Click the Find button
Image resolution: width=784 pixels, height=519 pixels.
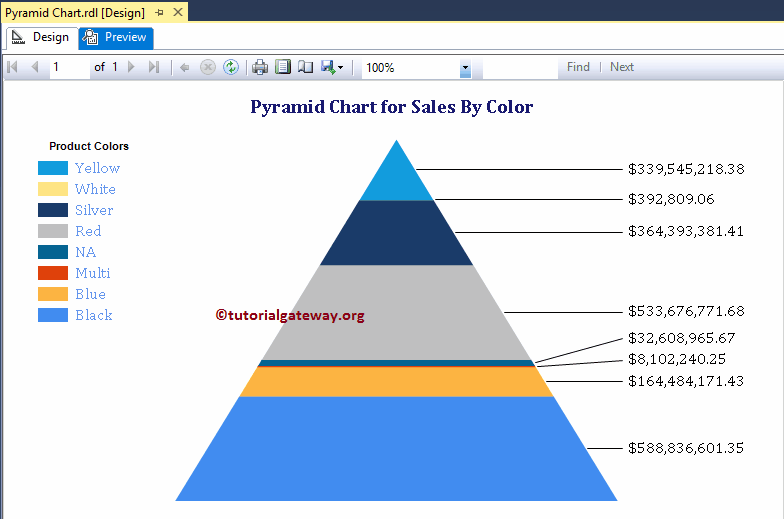[x=578, y=67]
